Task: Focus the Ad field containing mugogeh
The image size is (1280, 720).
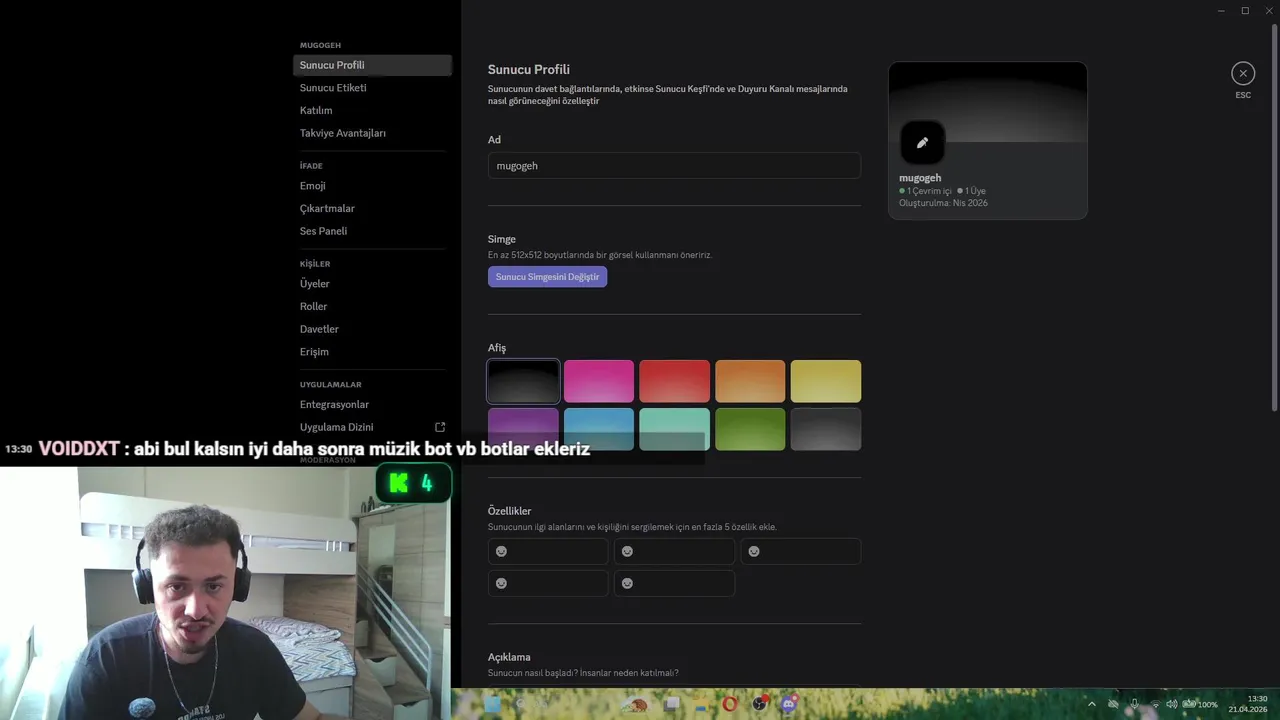Action: 674,166
